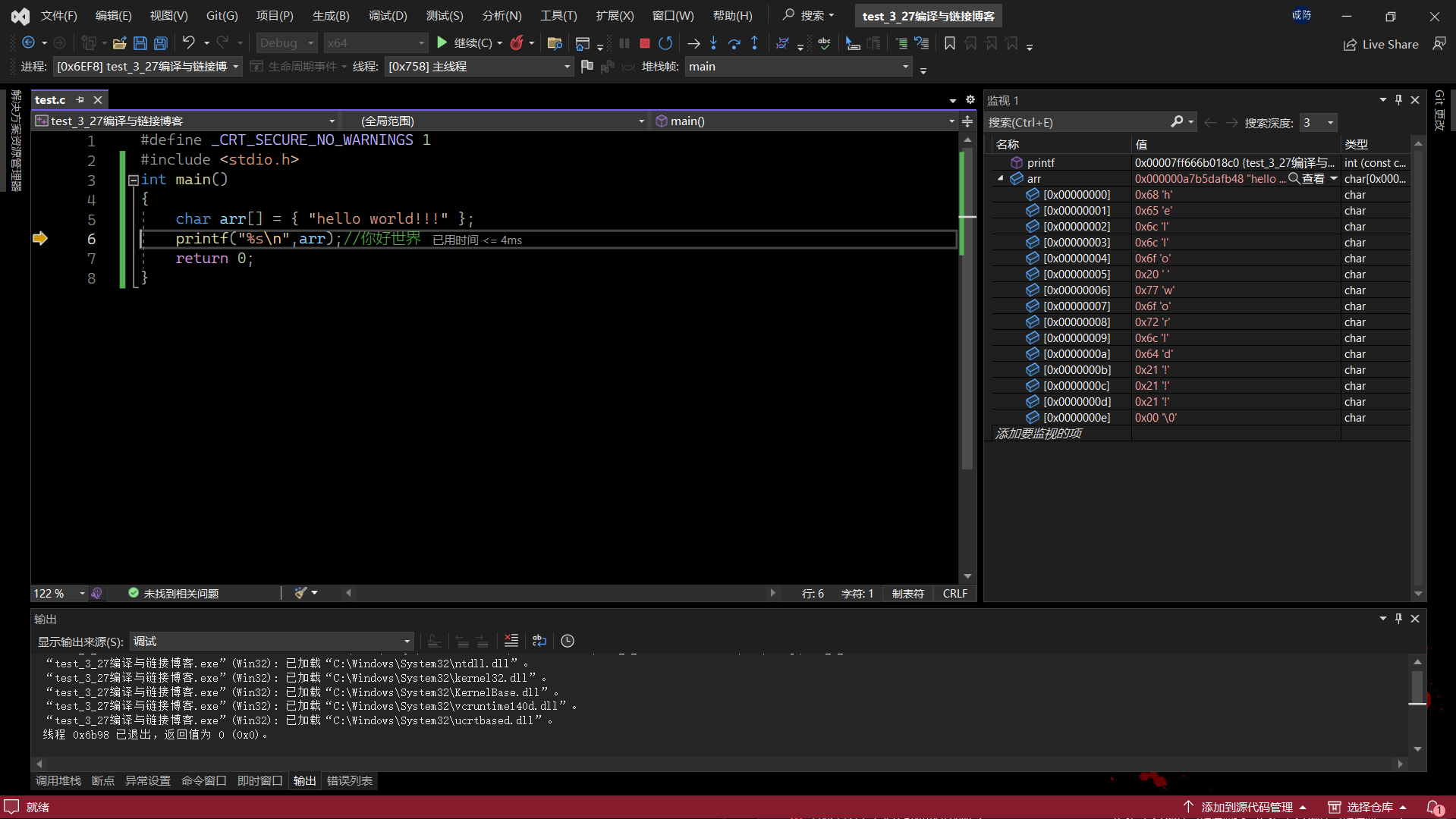Switch to the 错误列表 tab
This screenshot has width=1456, height=819.
tap(350, 780)
